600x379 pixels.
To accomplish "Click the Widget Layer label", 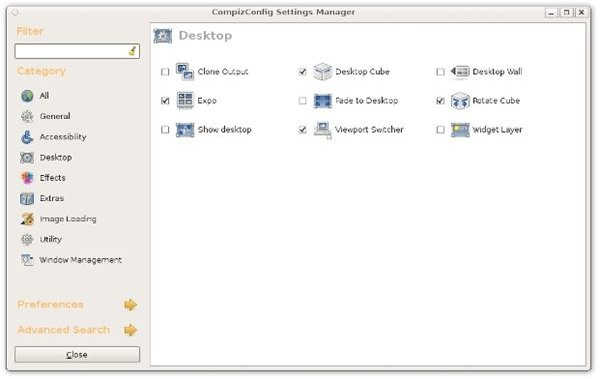I will (x=497, y=130).
